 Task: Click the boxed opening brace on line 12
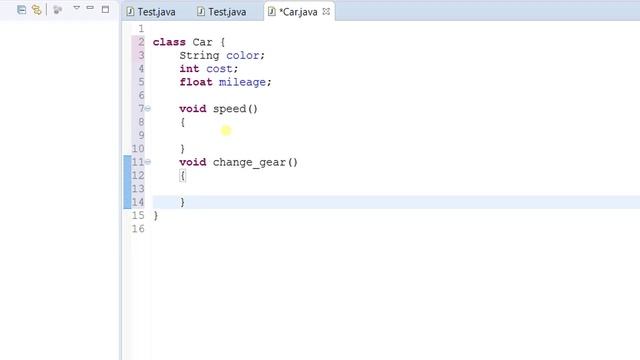click(182, 176)
